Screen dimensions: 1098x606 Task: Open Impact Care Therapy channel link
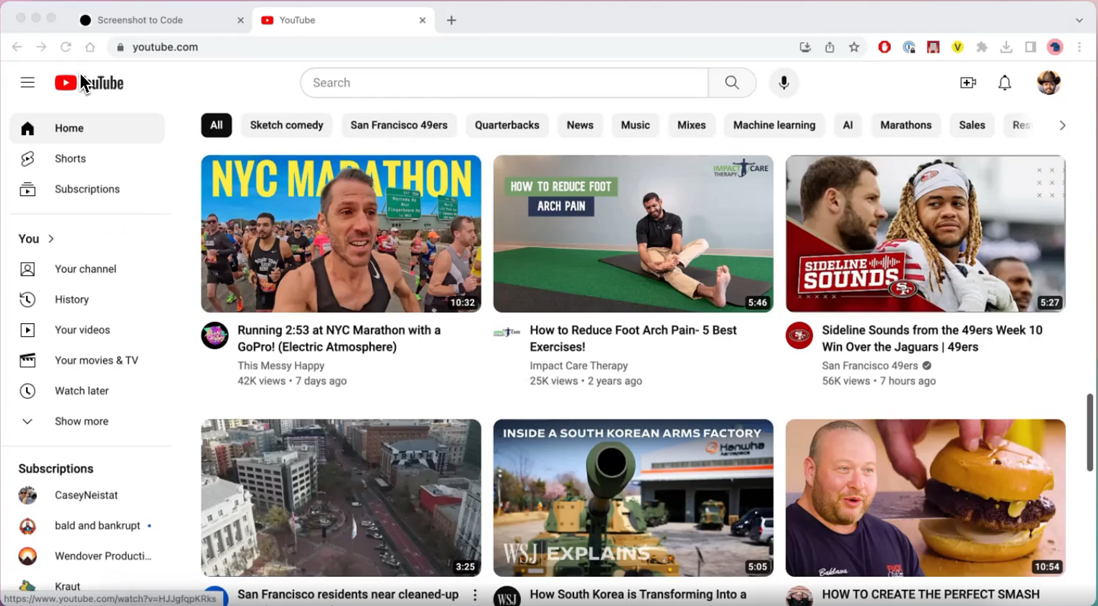pos(578,366)
